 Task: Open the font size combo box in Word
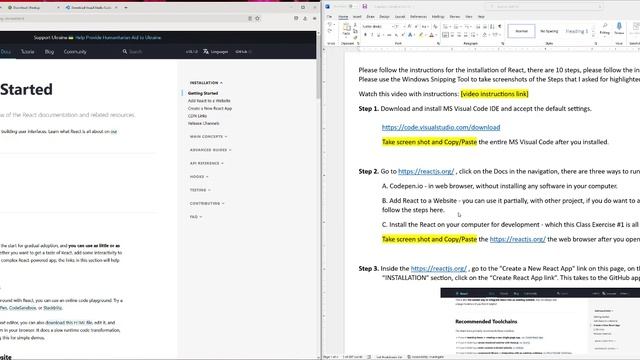click(399, 27)
